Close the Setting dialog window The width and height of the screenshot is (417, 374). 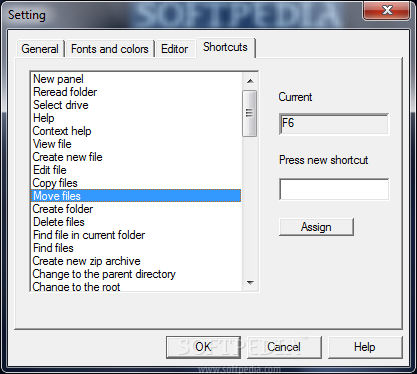(x=387, y=10)
